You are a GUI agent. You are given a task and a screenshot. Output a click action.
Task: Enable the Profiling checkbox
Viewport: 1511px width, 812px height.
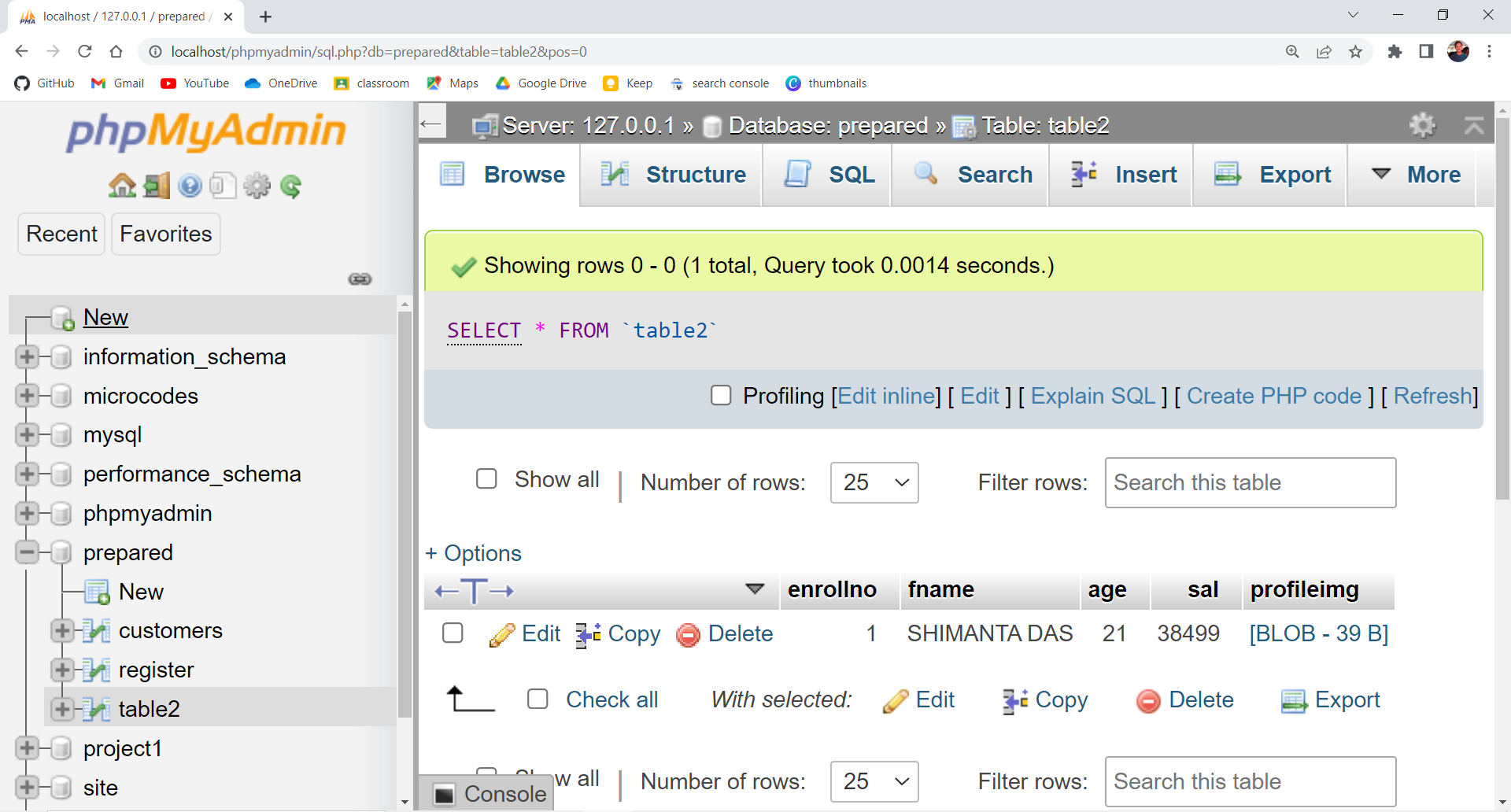point(721,395)
